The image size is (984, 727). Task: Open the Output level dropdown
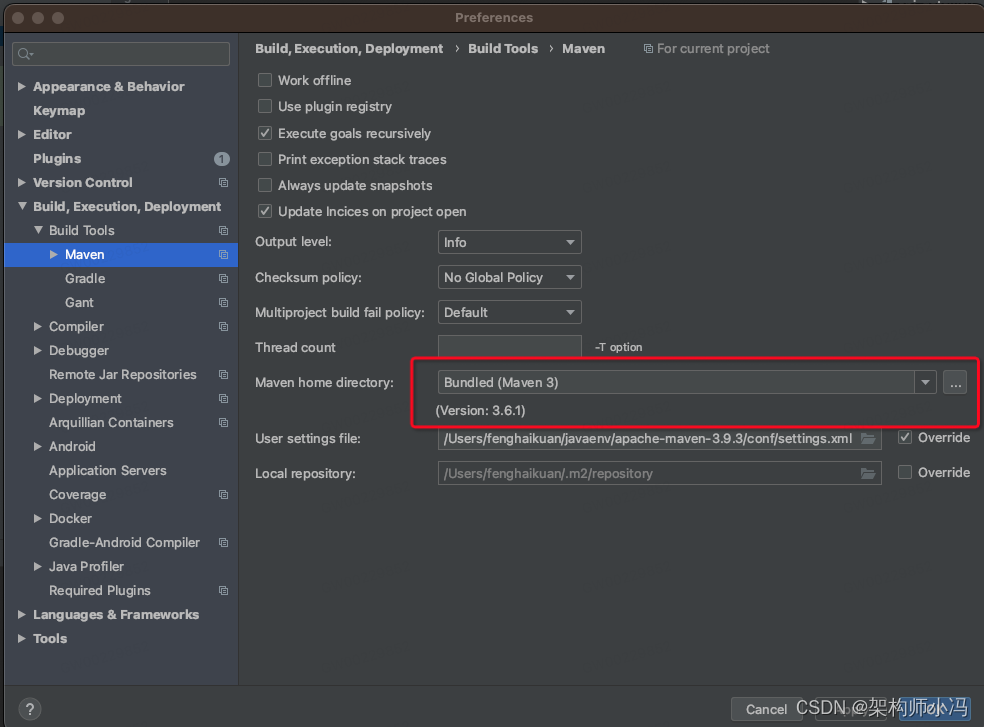509,242
